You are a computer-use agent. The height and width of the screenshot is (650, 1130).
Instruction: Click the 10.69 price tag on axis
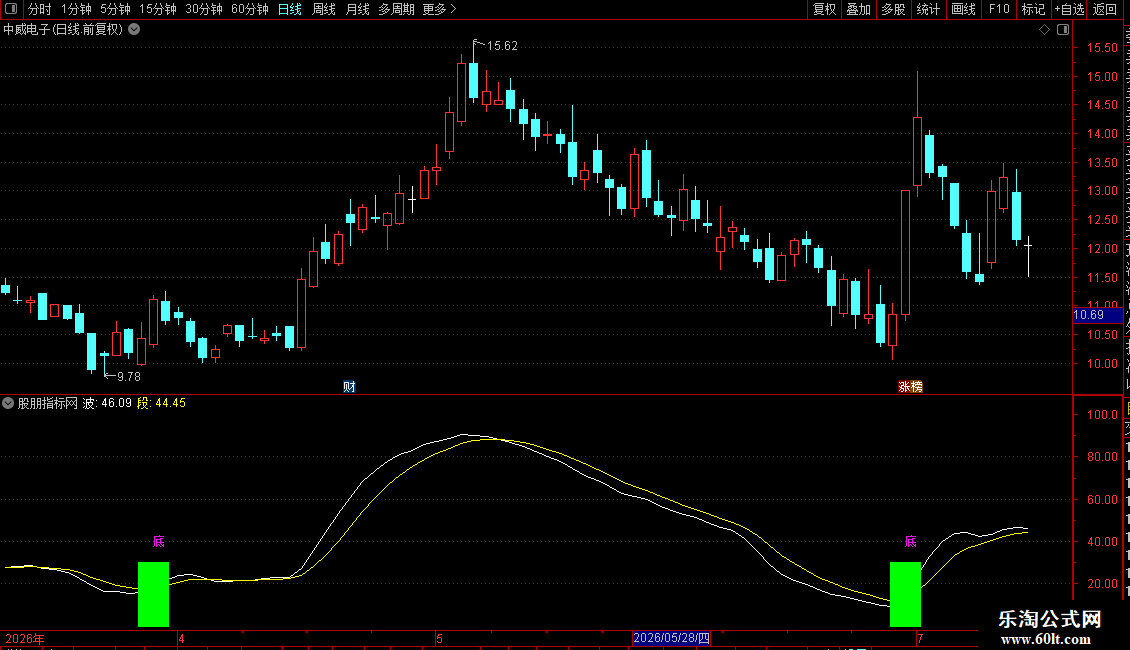point(1098,316)
